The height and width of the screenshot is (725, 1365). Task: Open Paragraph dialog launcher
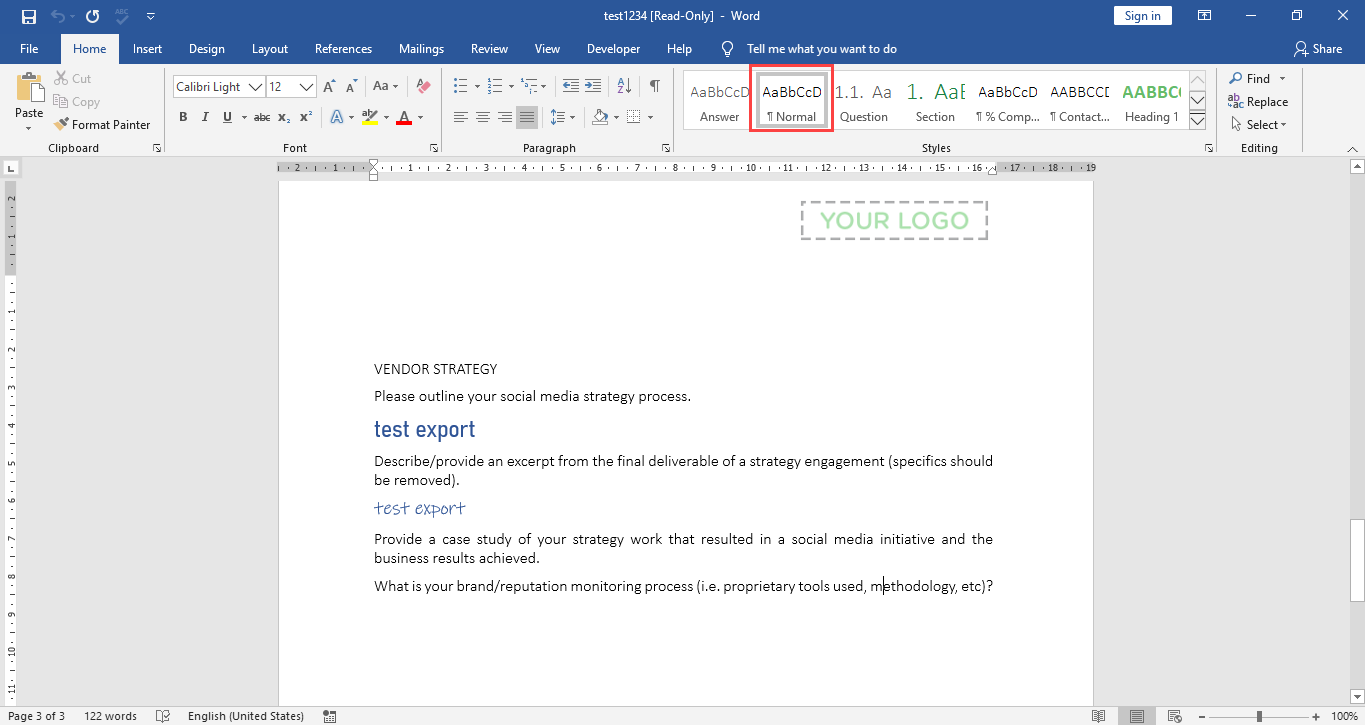click(x=666, y=148)
